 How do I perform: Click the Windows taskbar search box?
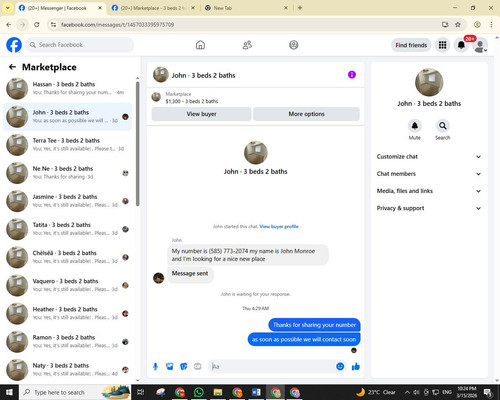(x=76, y=392)
